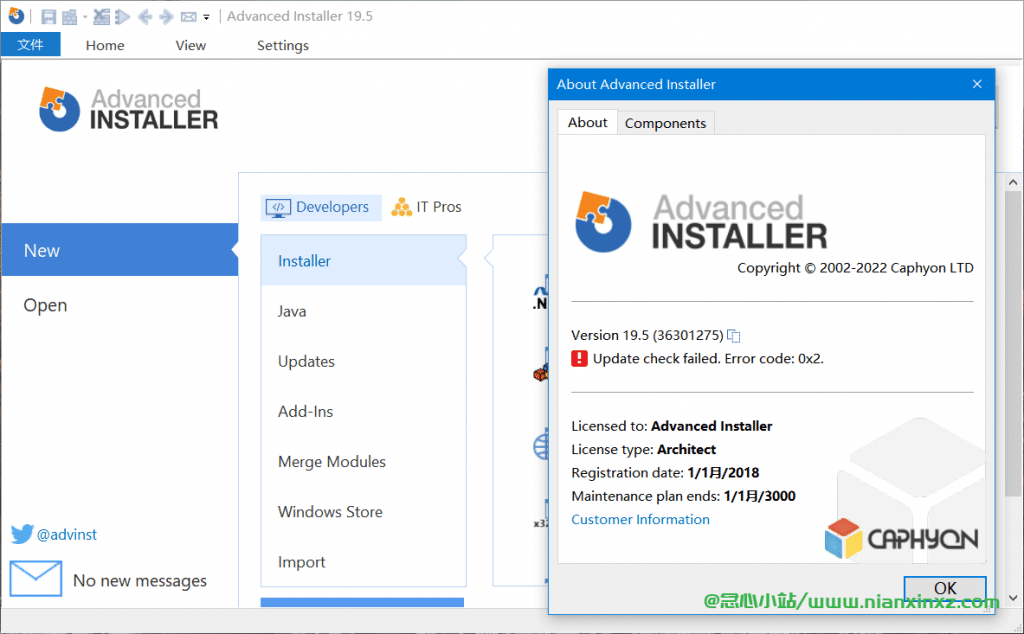Click the License type: Architect line
This screenshot has width=1024, height=634.
(643, 449)
